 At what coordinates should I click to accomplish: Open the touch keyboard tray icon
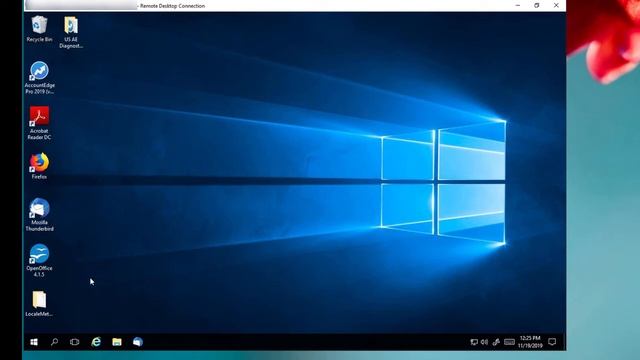click(x=509, y=342)
